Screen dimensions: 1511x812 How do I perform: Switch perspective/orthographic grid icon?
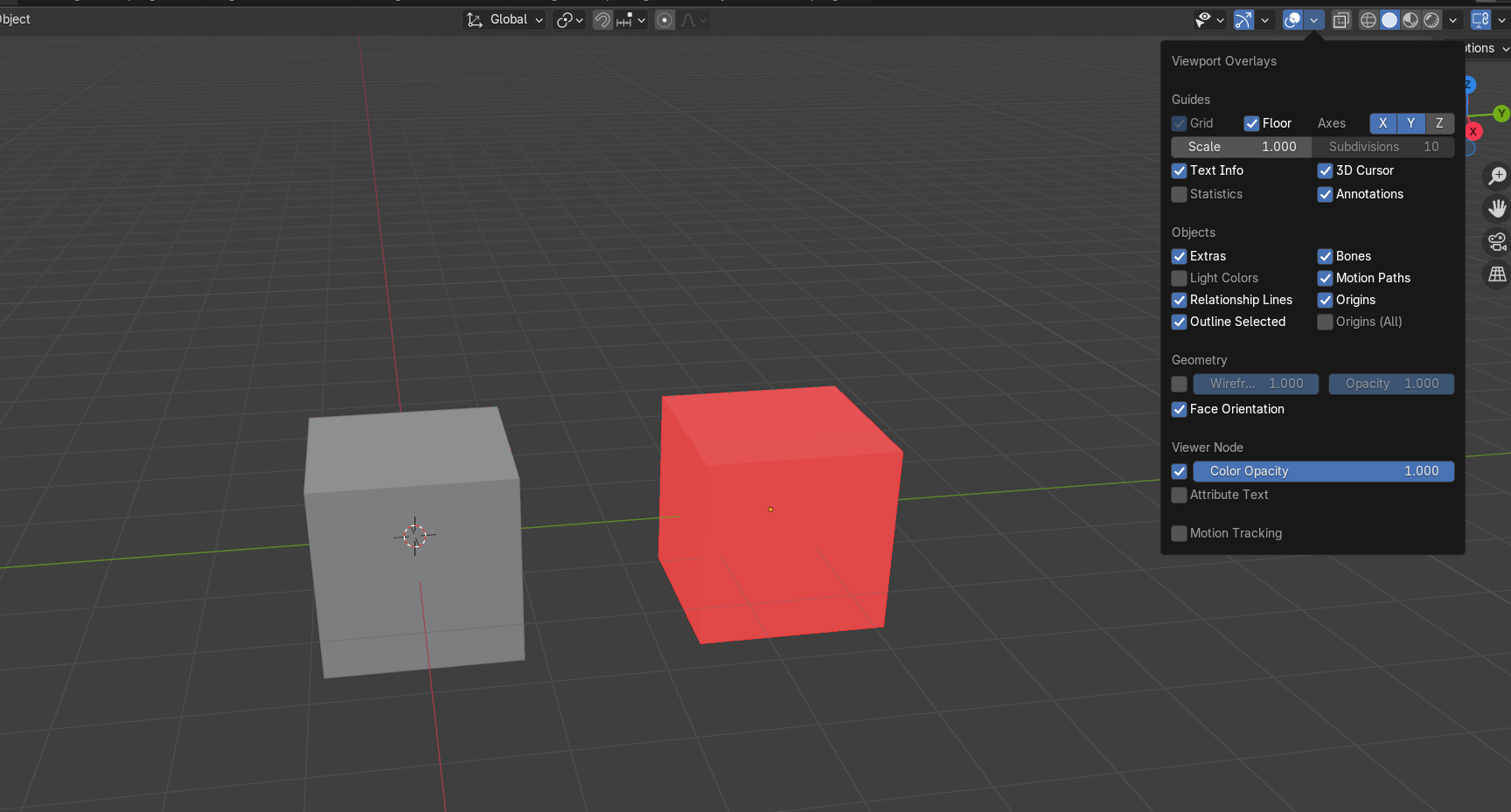pyautogui.click(x=1498, y=275)
